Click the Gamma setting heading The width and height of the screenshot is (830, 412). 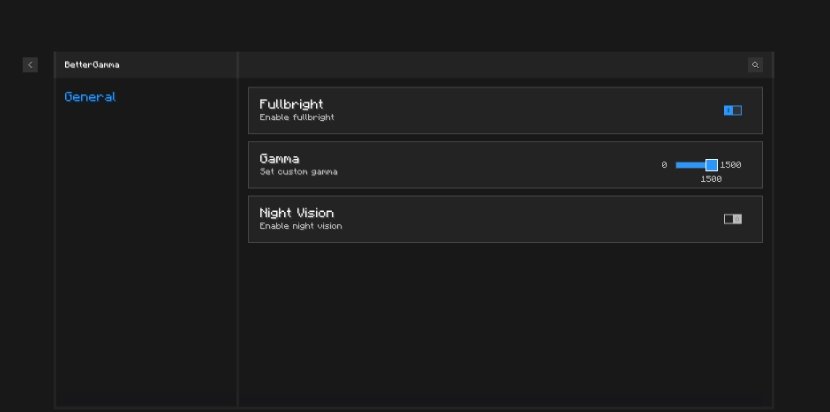[x=279, y=158]
